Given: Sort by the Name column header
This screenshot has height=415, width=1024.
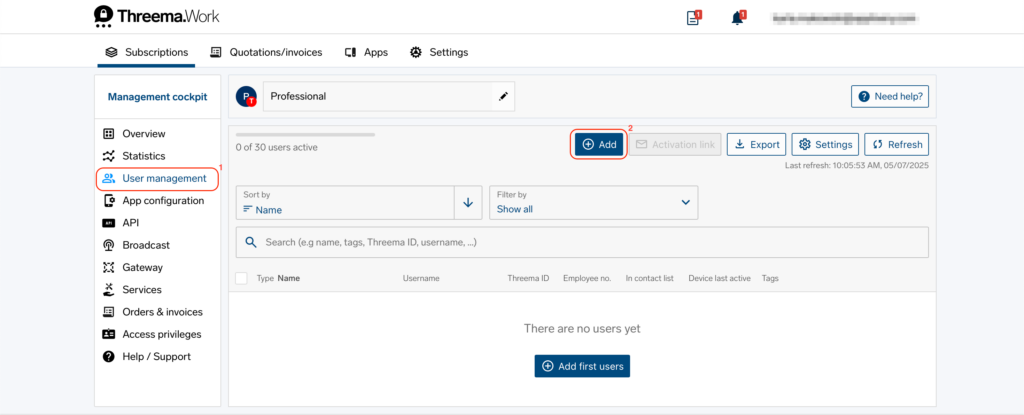Looking at the screenshot, I should tap(289, 278).
